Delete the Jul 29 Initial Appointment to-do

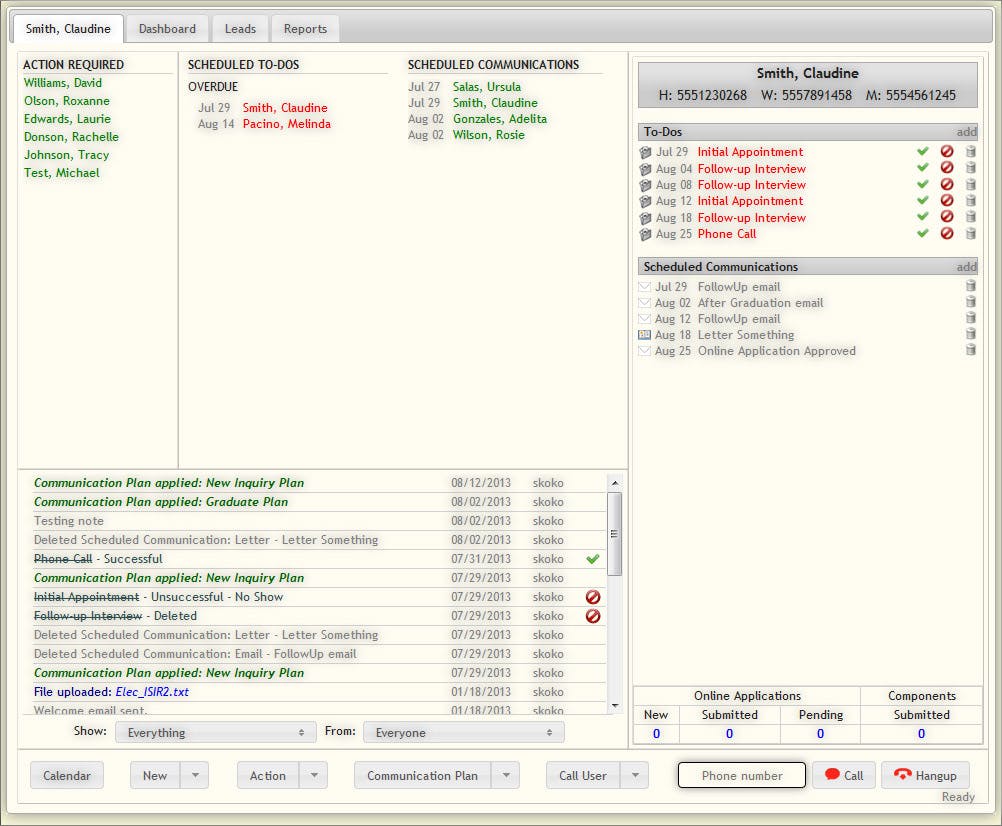pyautogui.click(x=971, y=151)
